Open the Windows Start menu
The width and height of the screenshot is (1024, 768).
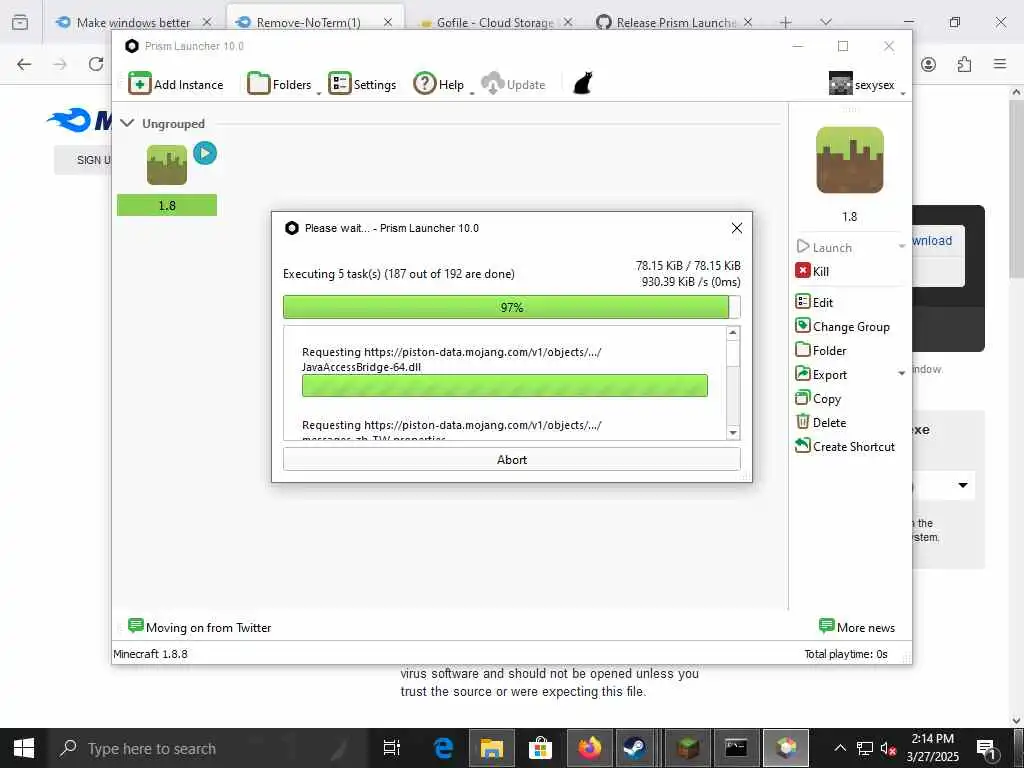point(24,748)
